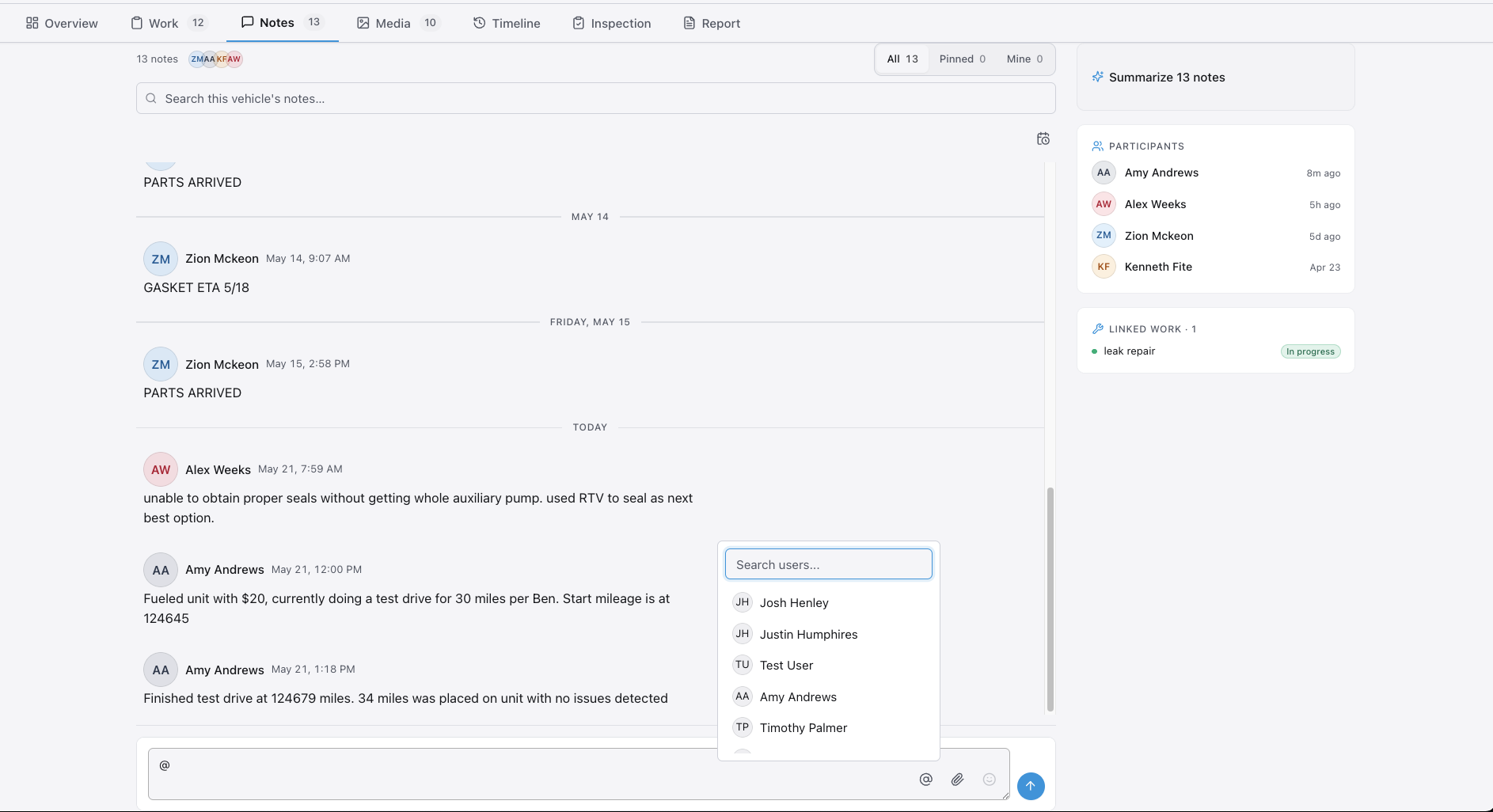Open the Report tab
The width and height of the screenshot is (1493, 812).
712,23
